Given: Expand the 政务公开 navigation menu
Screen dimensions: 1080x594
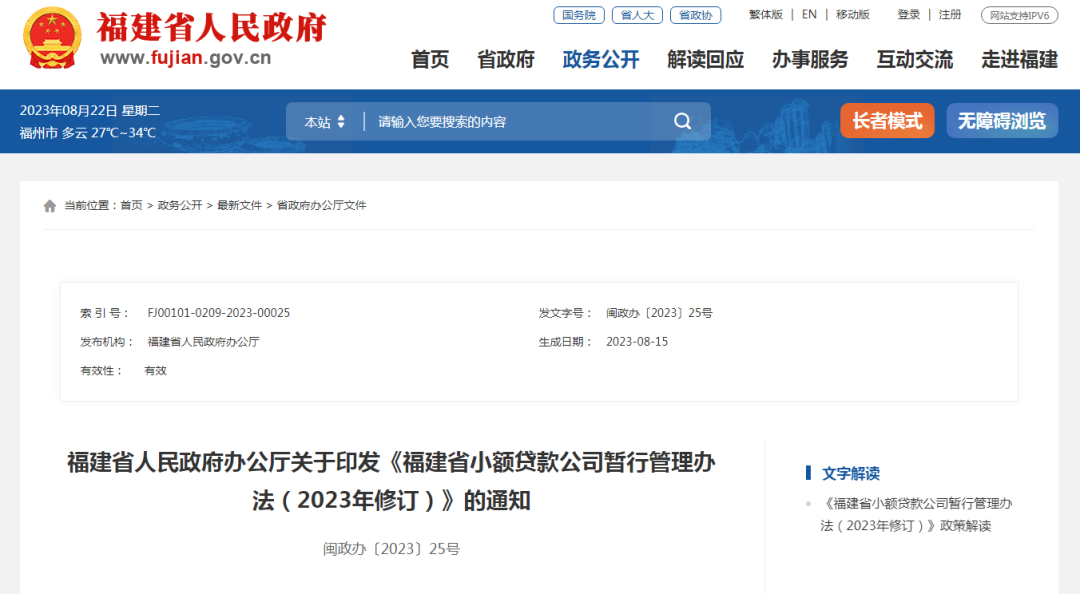Looking at the screenshot, I should click(600, 60).
